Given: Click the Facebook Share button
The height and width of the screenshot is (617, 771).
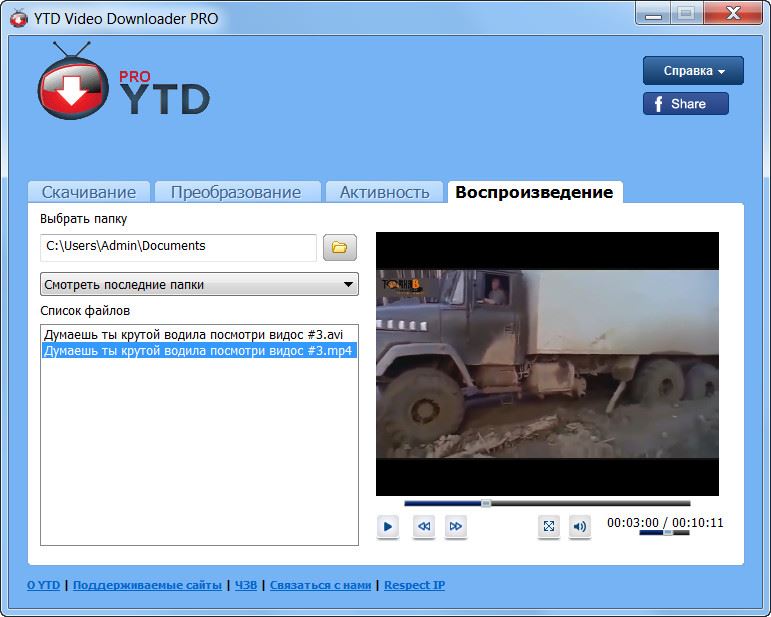Looking at the screenshot, I should click(x=685, y=104).
